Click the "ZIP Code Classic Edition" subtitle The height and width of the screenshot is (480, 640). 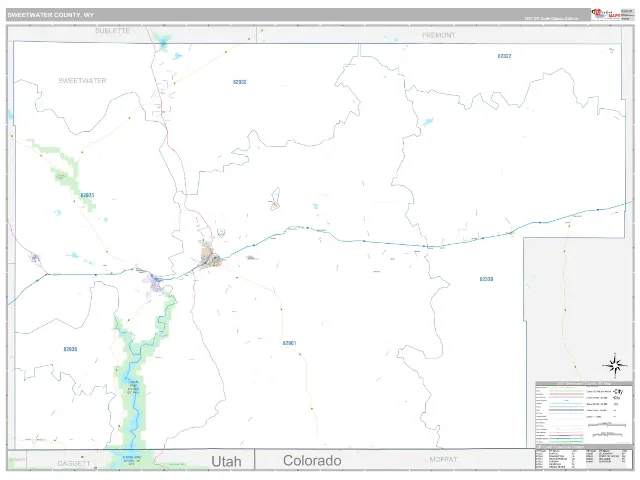coord(551,18)
